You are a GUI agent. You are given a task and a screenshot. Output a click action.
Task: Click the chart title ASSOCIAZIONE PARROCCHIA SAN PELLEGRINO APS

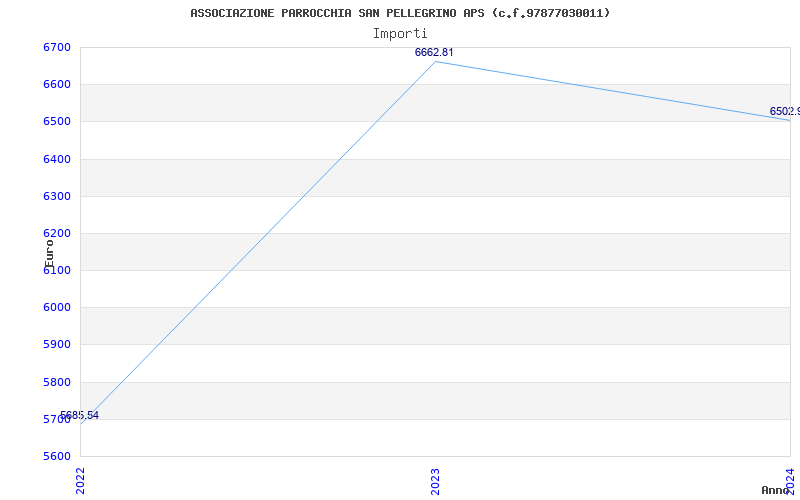click(400, 13)
